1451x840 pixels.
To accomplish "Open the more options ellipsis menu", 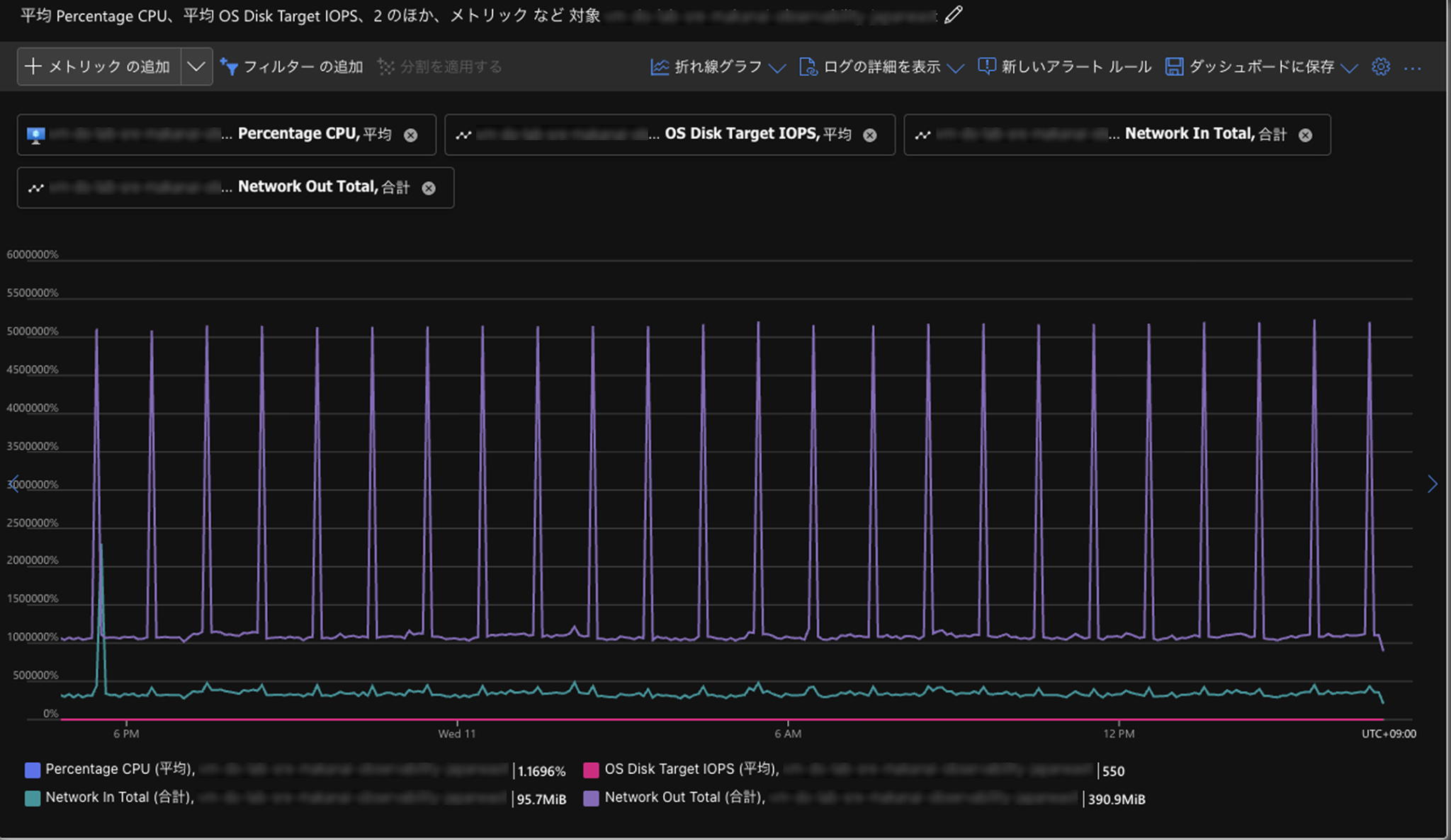I will pyautogui.click(x=1412, y=68).
